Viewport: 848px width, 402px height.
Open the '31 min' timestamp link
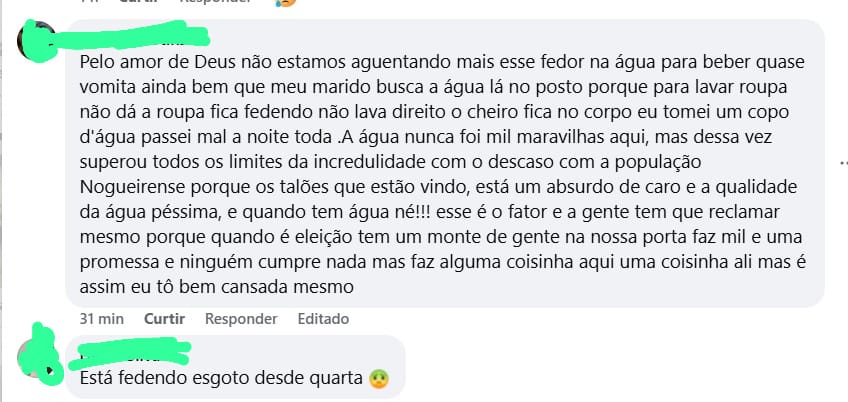[101, 319]
